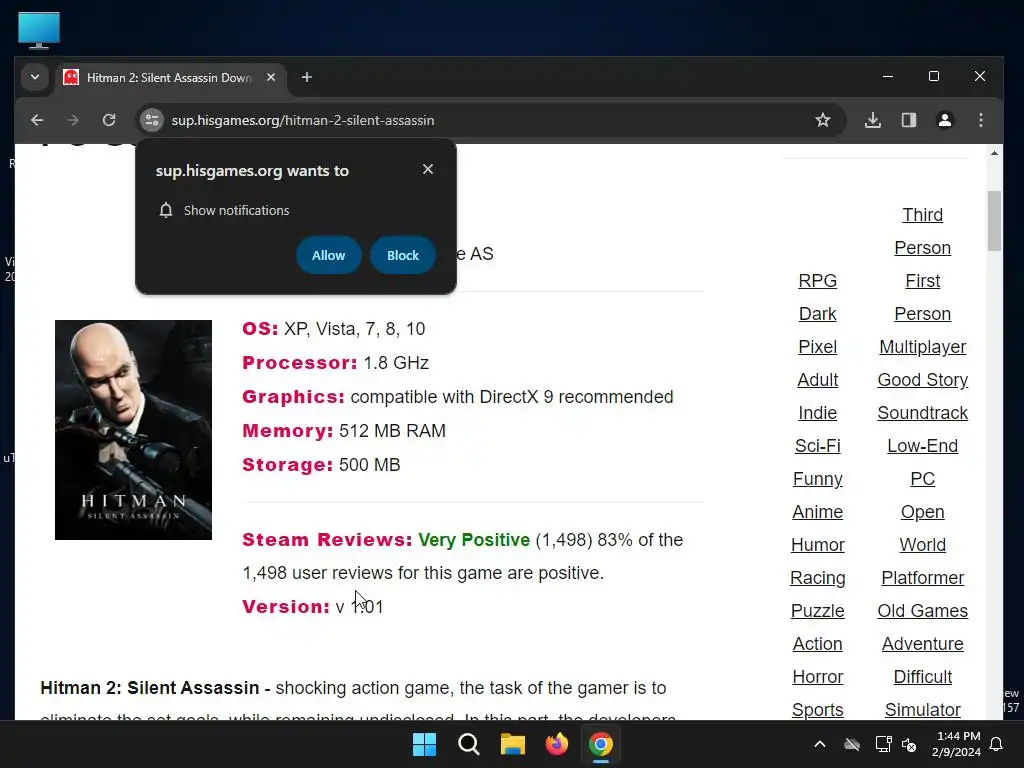The height and width of the screenshot is (768, 1024).
Task: Open the Platformer tag
Action: [922, 578]
